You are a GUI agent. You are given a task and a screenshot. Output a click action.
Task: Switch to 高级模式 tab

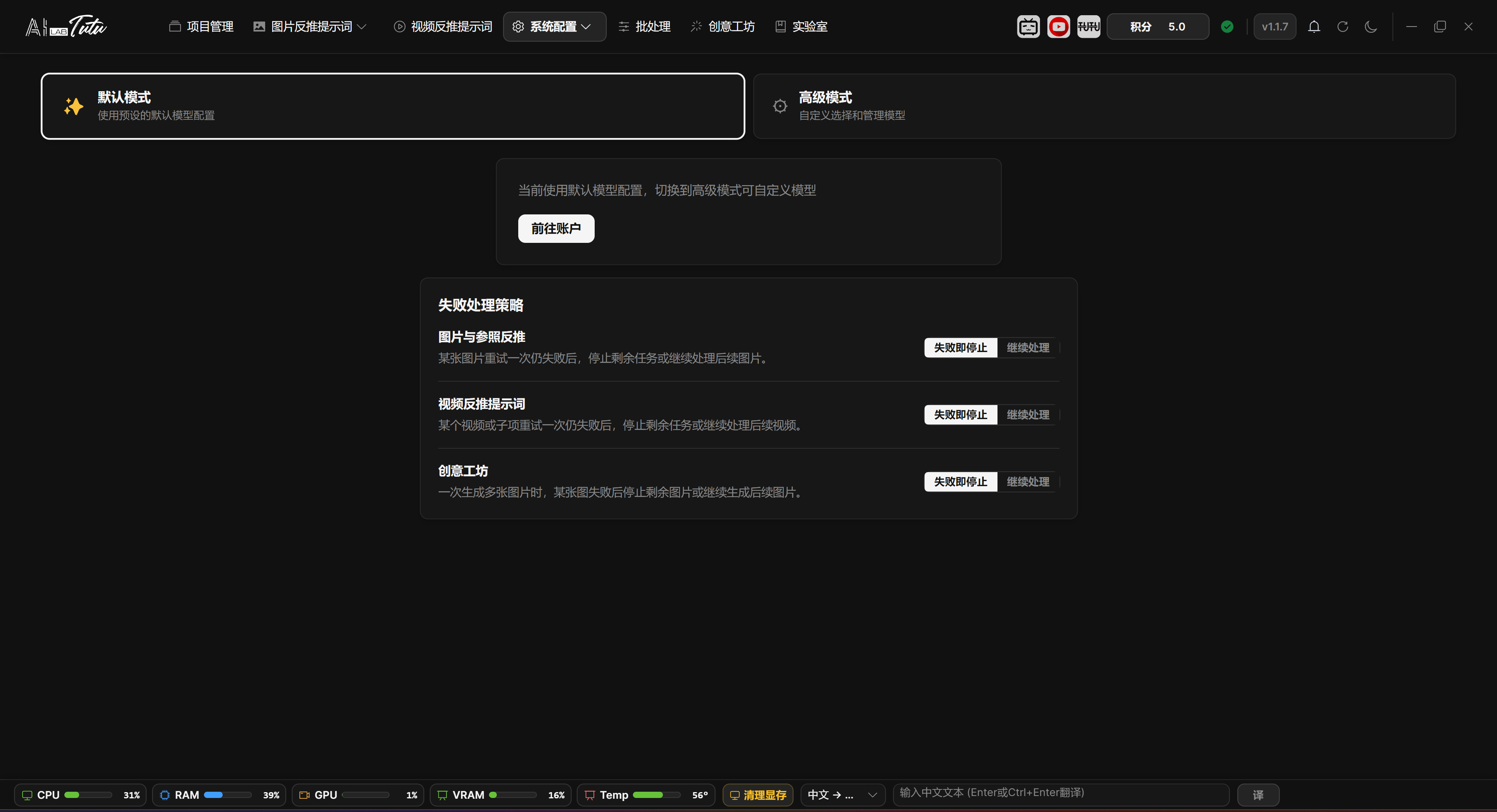point(1104,106)
